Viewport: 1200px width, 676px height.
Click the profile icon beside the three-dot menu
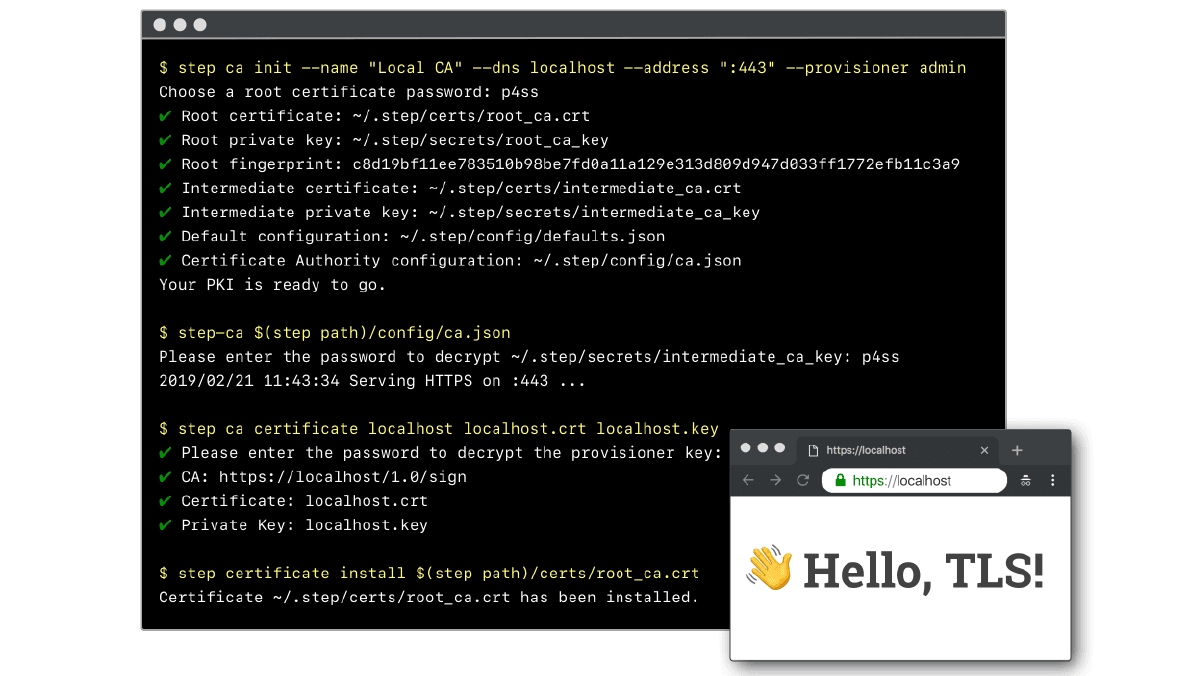click(1026, 480)
